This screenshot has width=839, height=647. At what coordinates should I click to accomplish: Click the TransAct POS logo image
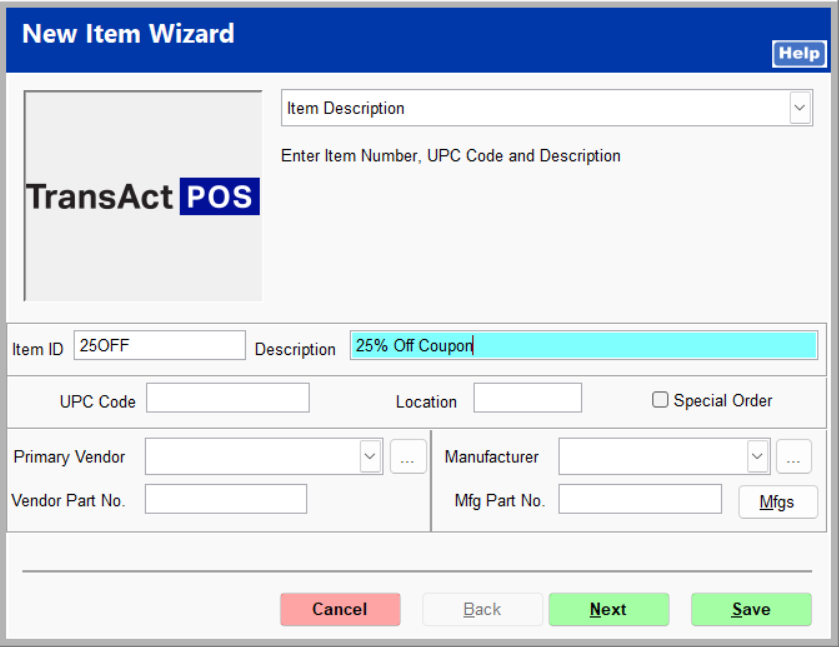[x=143, y=196]
